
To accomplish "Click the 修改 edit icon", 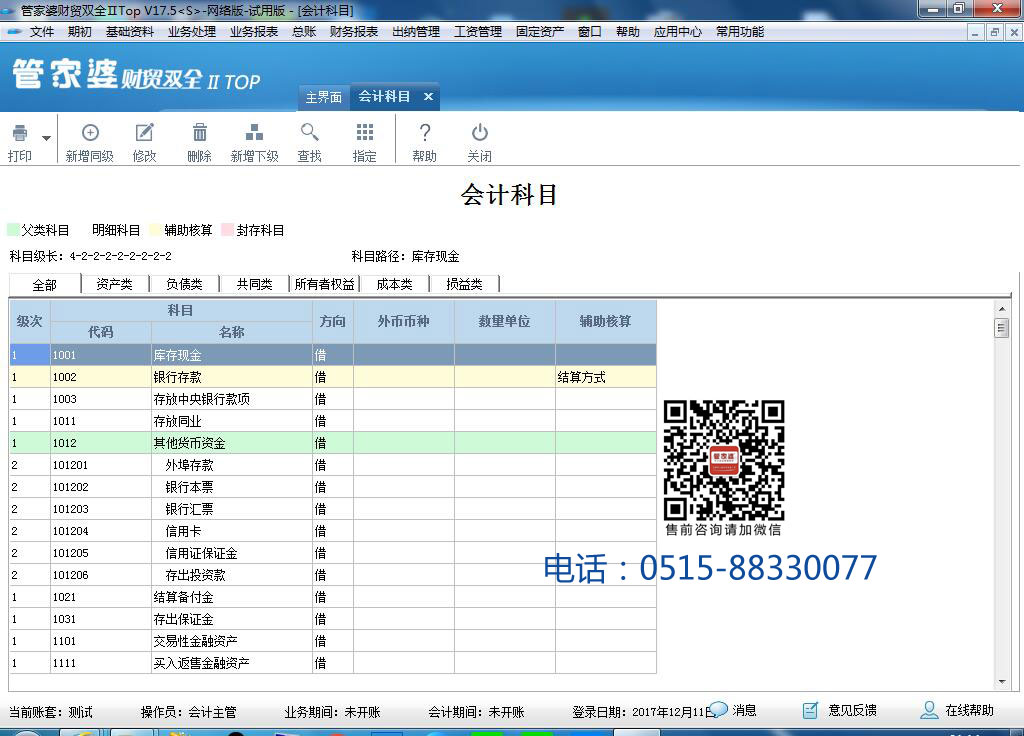I will [144, 133].
